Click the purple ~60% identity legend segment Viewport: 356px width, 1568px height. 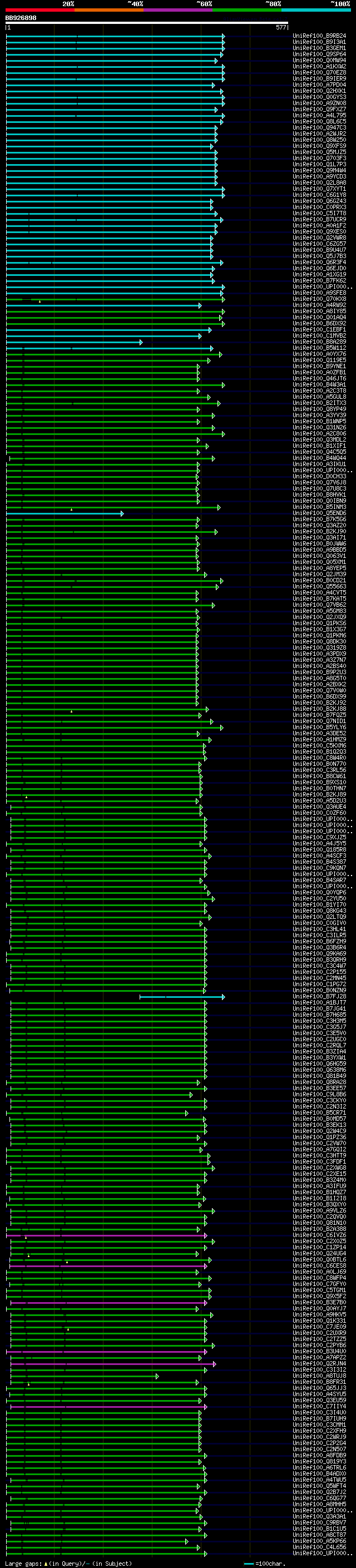[x=179, y=10]
